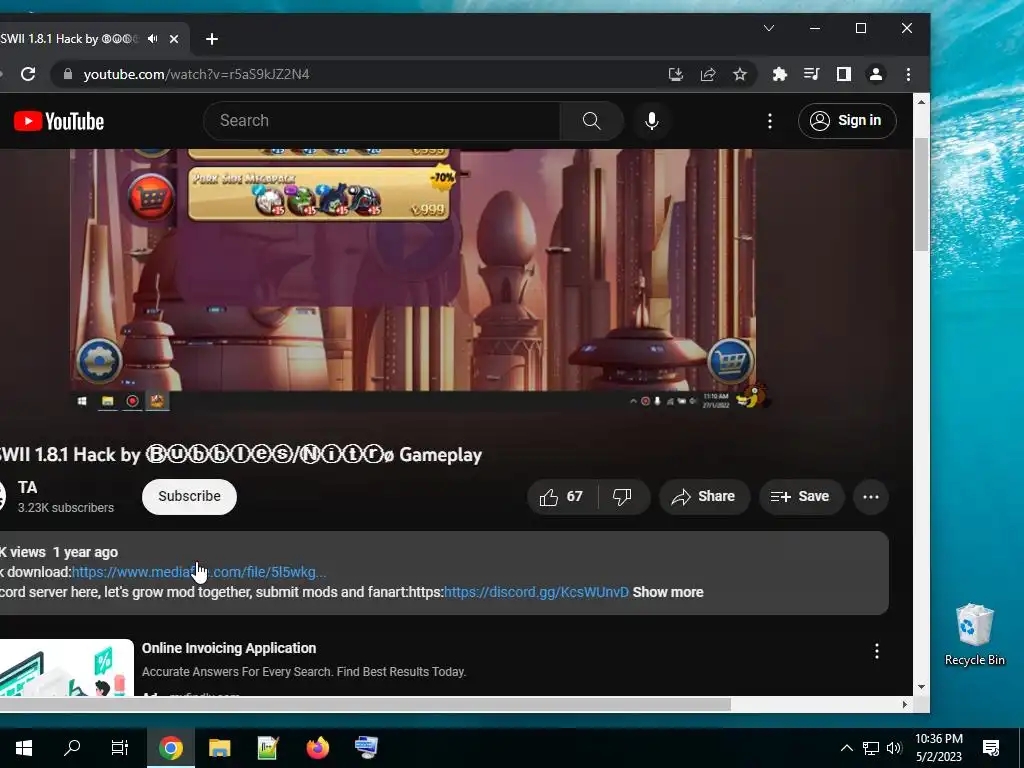Click the share page icon in the address bar
Screen dimensions: 1024x768
pos(708,74)
